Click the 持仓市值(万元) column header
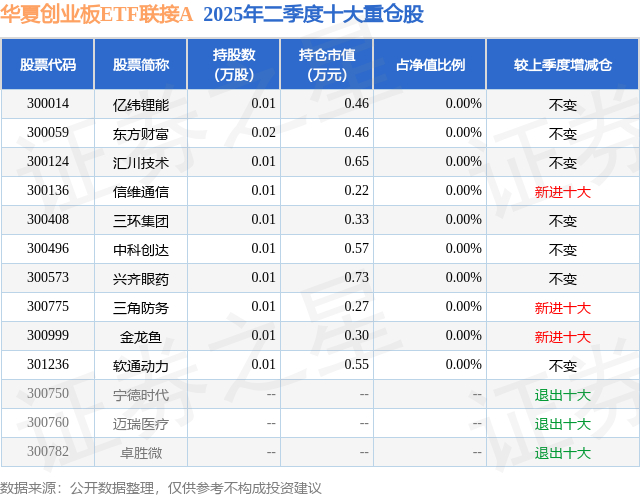The height and width of the screenshot is (497, 640). click(327, 64)
